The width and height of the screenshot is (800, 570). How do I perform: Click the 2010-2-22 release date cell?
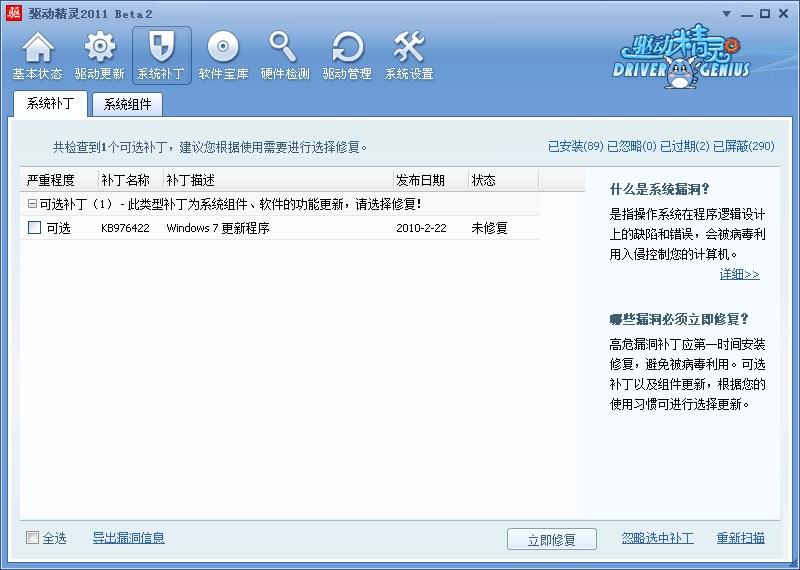pyautogui.click(x=421, y=228)
